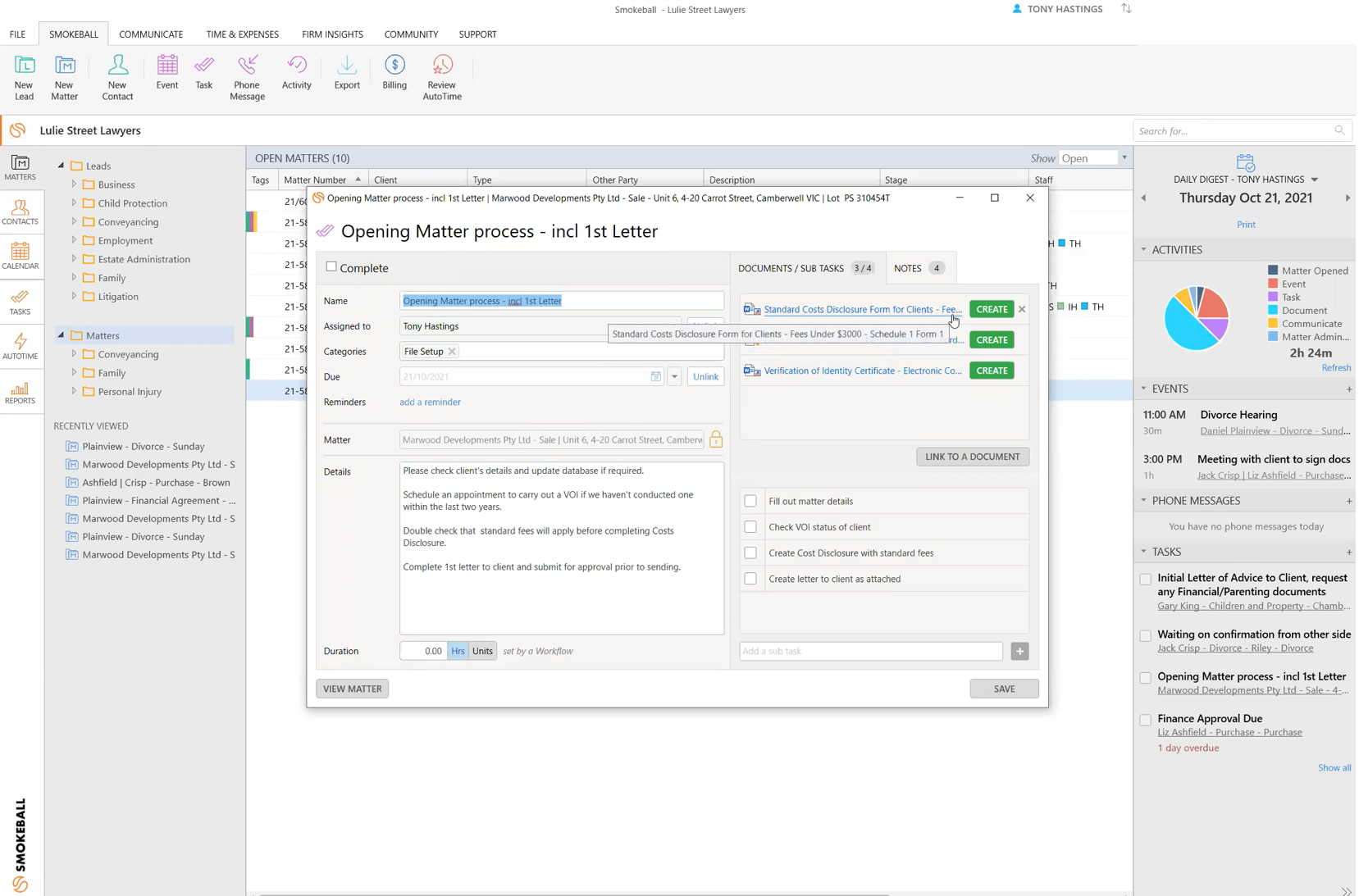The width and height of the screenshot is (1359, 896).
Task: Remove the Standard Costs Disclosure document link
Action: (x=1022, y=309)
